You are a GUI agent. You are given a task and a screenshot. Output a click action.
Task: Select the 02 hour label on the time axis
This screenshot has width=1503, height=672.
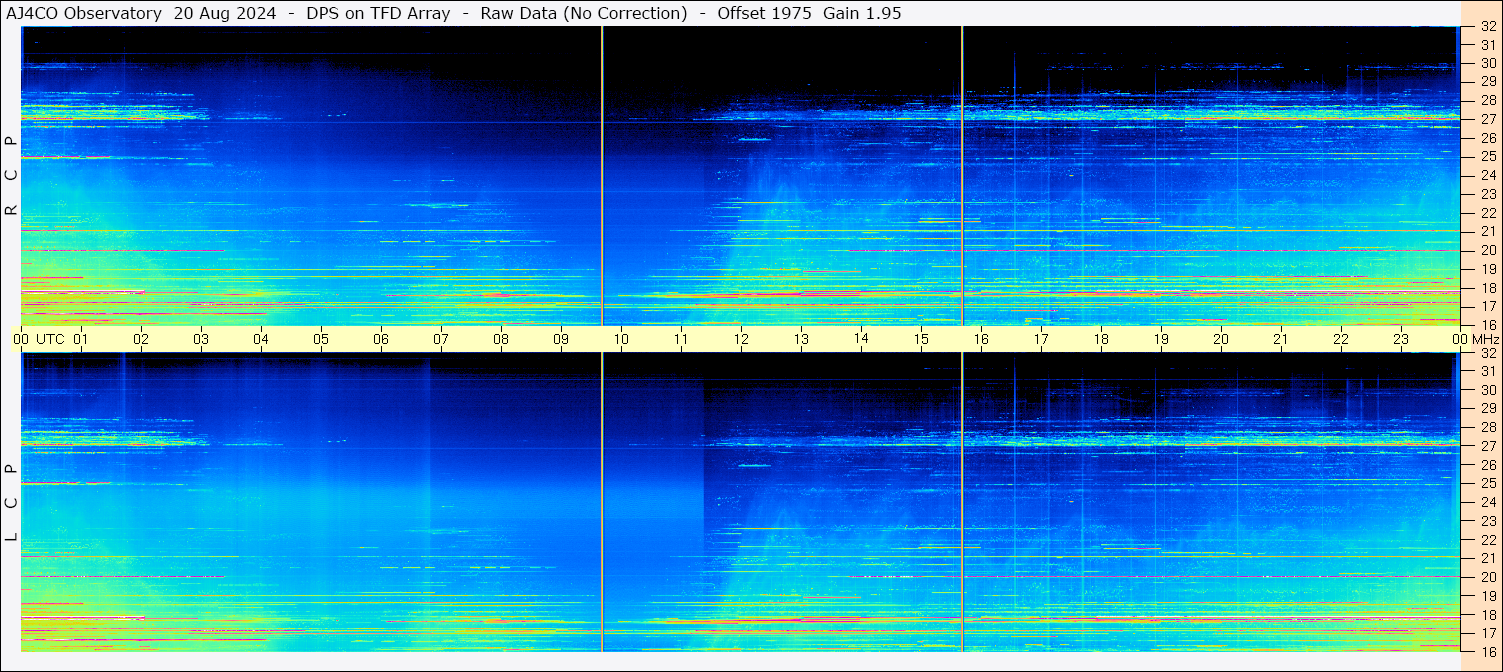[x=141, y=339]
